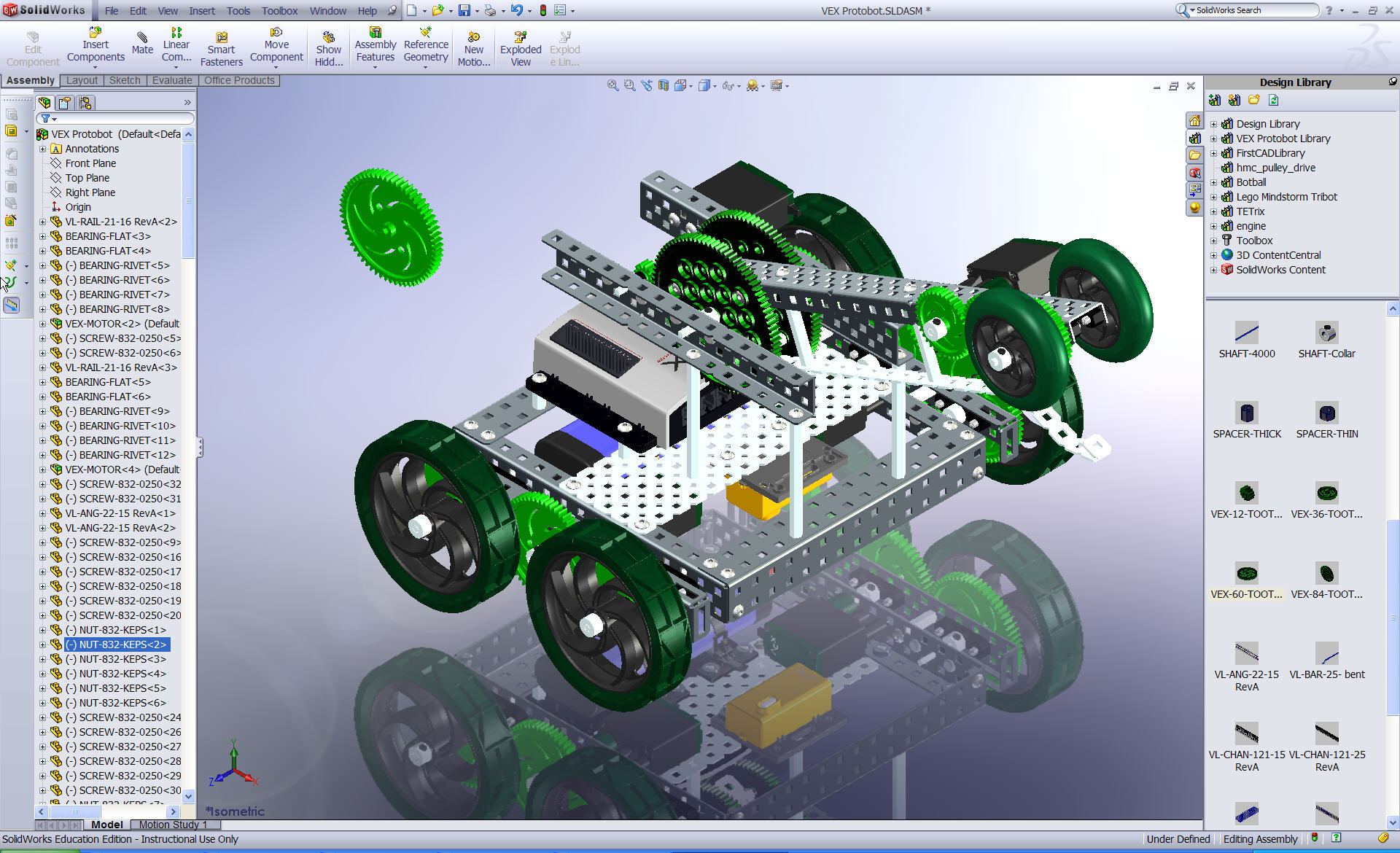Select the SPACER-THICK library part
The image size is (1400, 853).
pos(1247,420)
